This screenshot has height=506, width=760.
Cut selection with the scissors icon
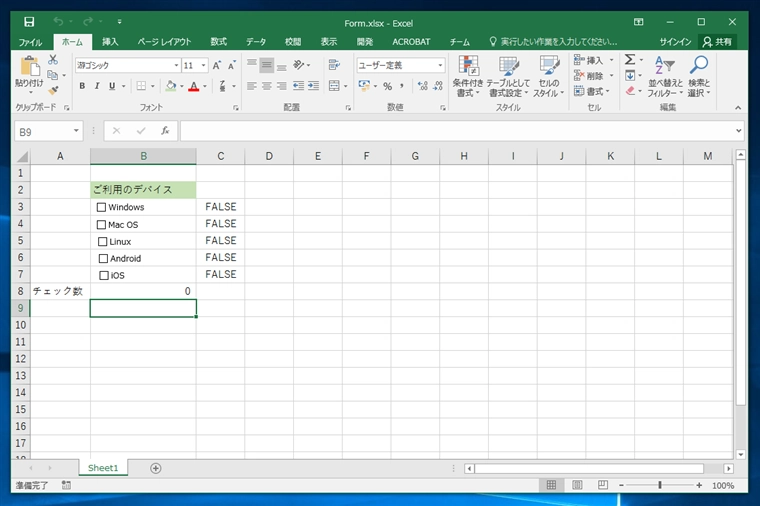point(53,60)
